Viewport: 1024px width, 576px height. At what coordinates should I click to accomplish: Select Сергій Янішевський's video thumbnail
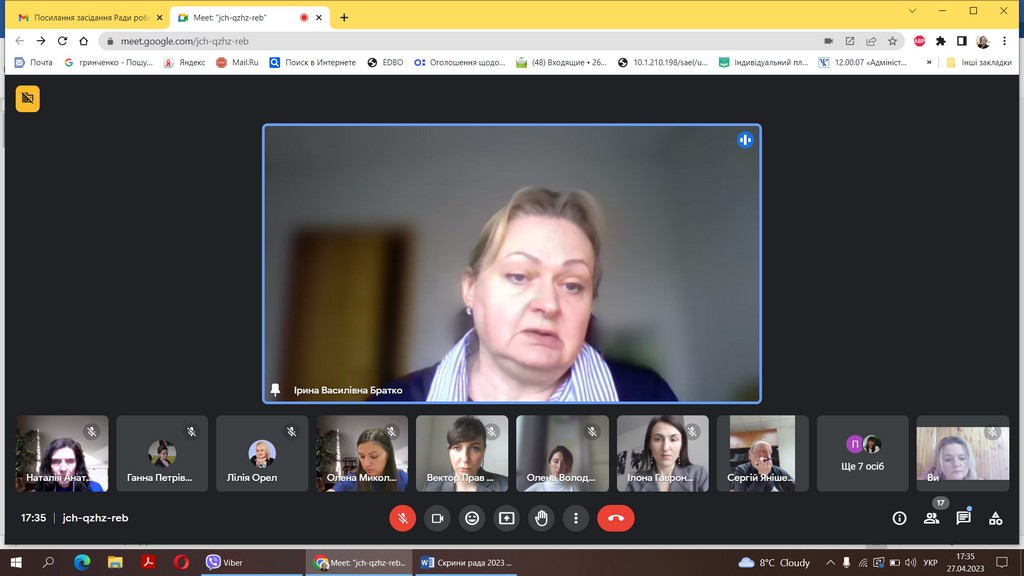point(762,453)
